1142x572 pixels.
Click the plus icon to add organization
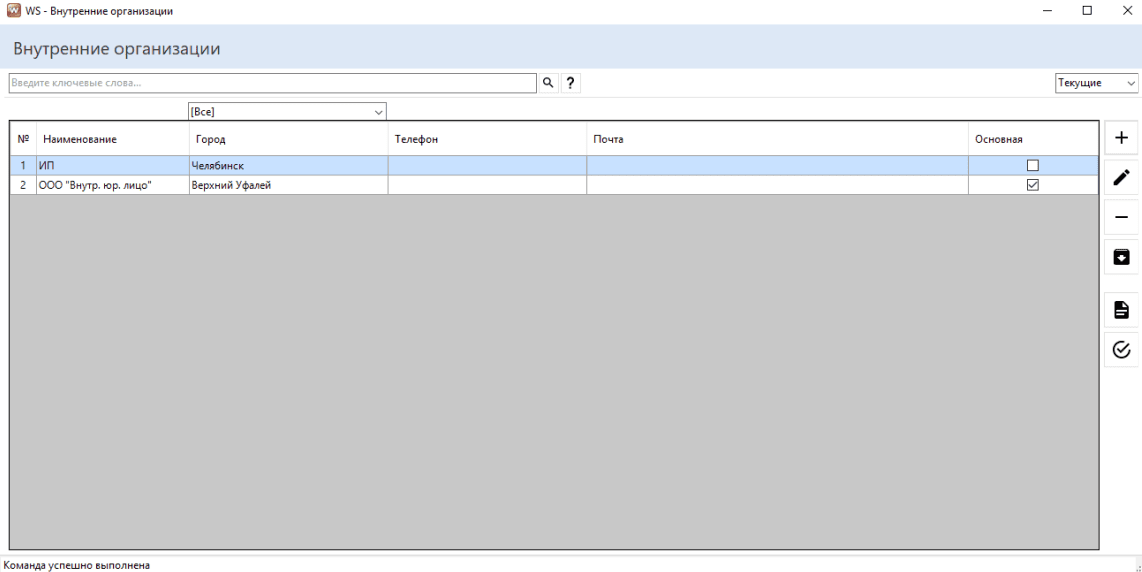[x=1121, y=138]
